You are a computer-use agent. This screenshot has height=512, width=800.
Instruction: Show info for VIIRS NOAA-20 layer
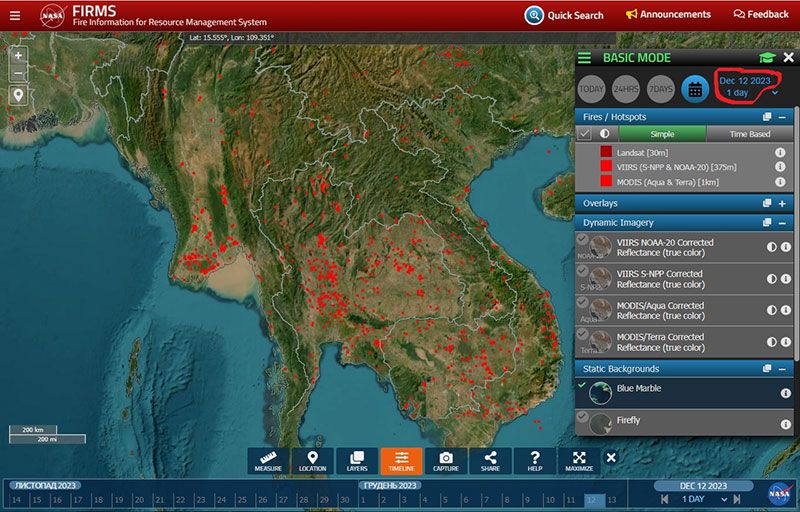point(786,247)
